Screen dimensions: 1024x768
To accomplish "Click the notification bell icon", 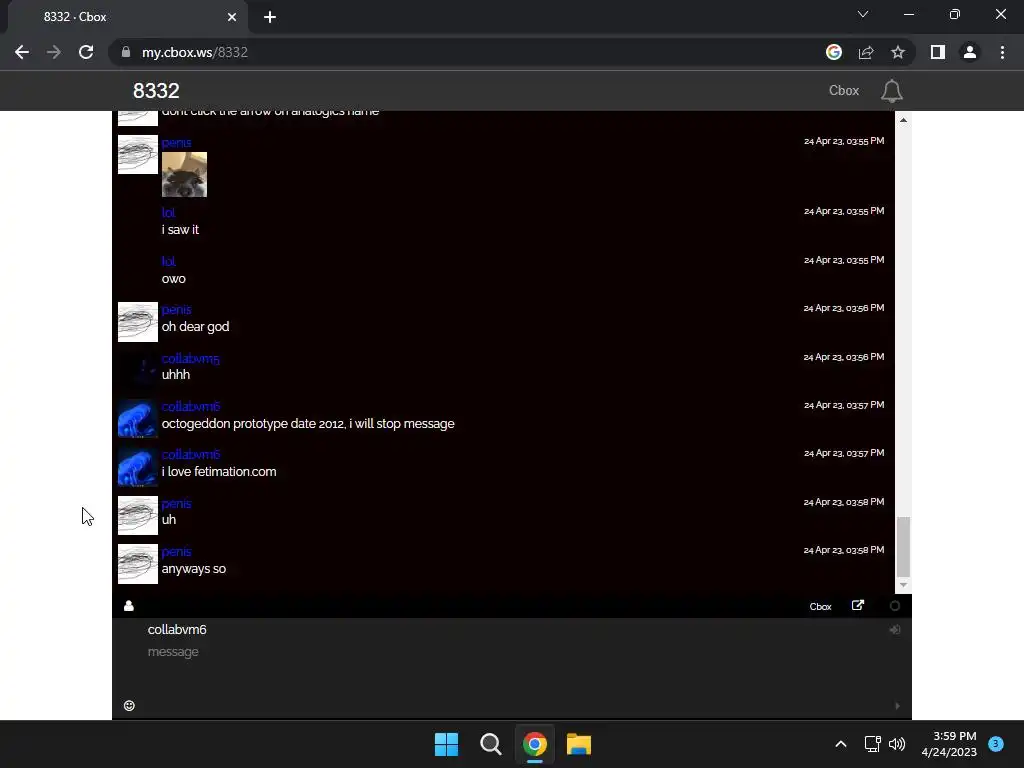I will tap(891, 91).
